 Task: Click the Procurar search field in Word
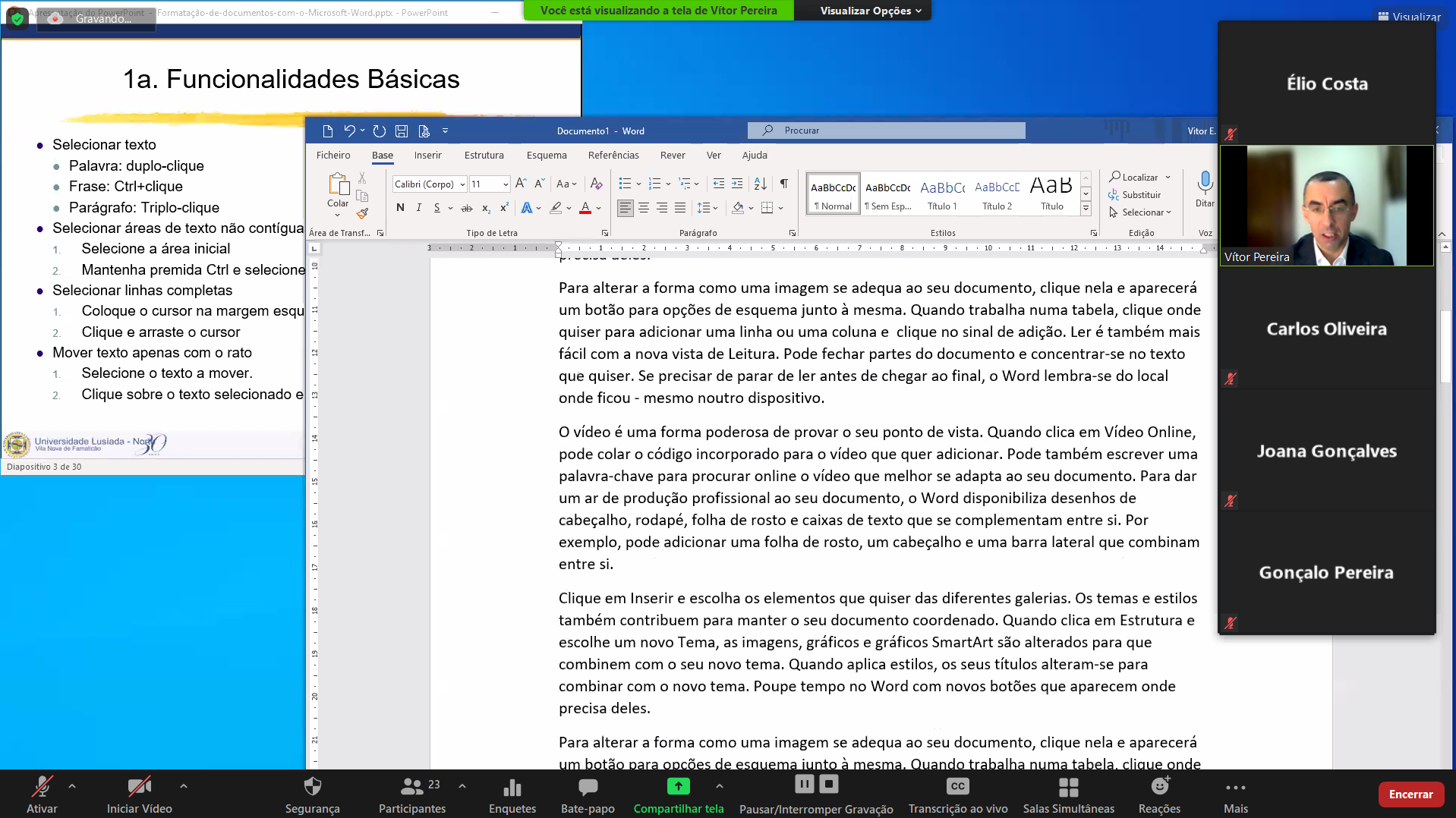tap(886, 131)
